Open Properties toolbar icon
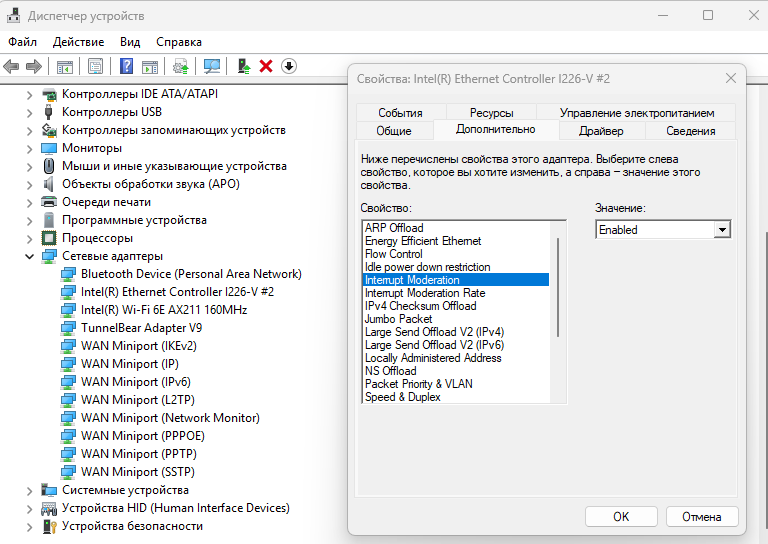Viewport: 768px width, 544px height. [96, 66]
